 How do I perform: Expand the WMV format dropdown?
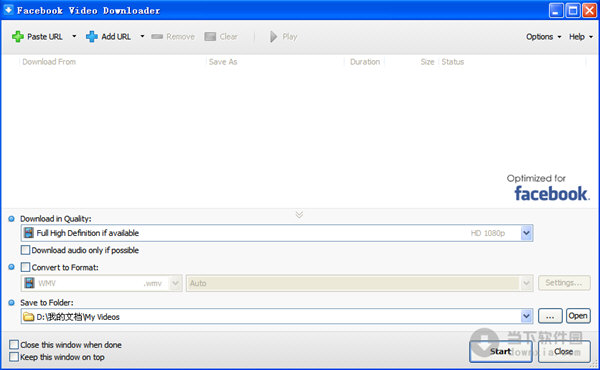coord(175,284)
